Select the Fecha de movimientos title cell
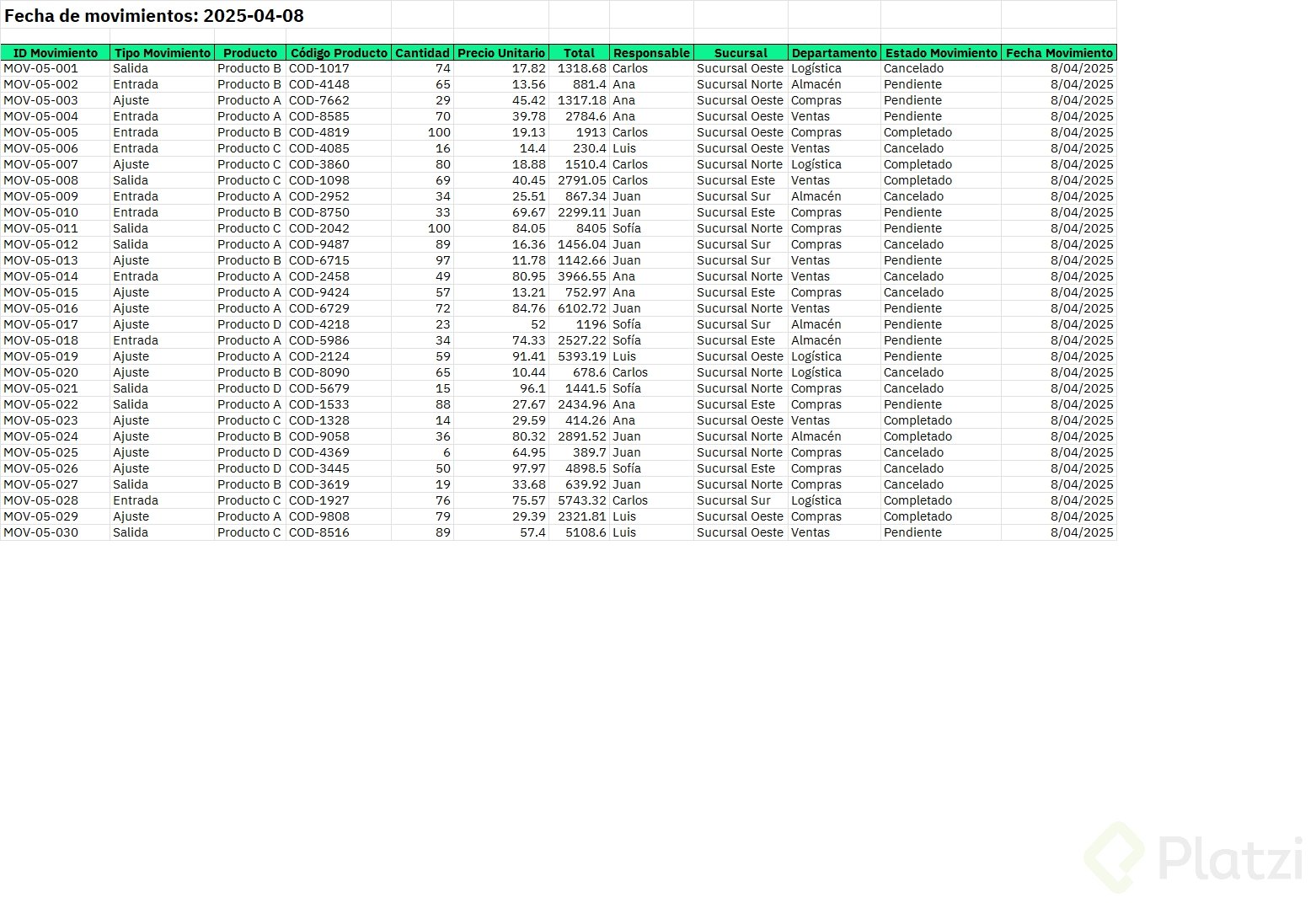The height and width of the screenshot is (903, 1316). pos(154,15)
